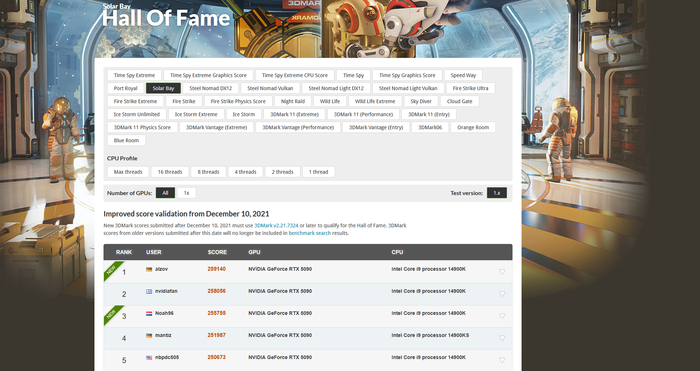Click the flag icon beside alzov
This screenshot has width=700, height=371.
149,269
